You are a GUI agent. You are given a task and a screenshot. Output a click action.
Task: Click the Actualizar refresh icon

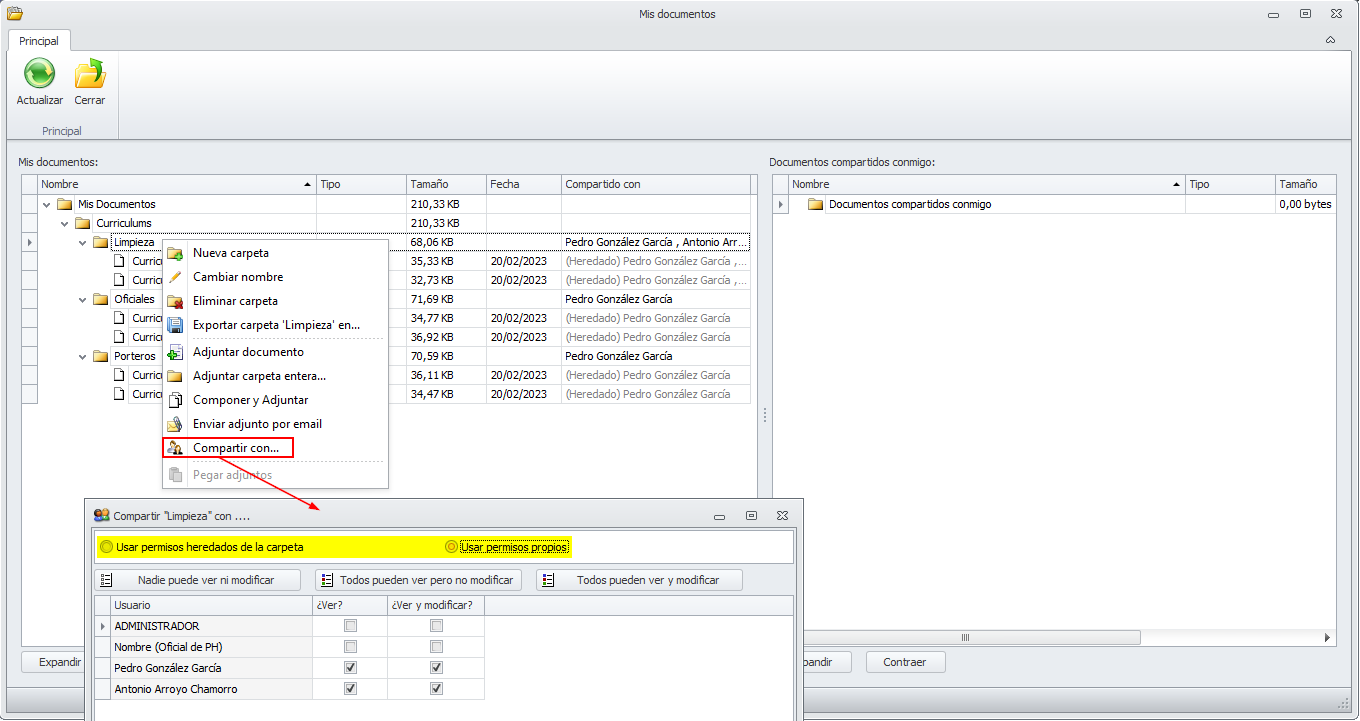pos(39,74)
